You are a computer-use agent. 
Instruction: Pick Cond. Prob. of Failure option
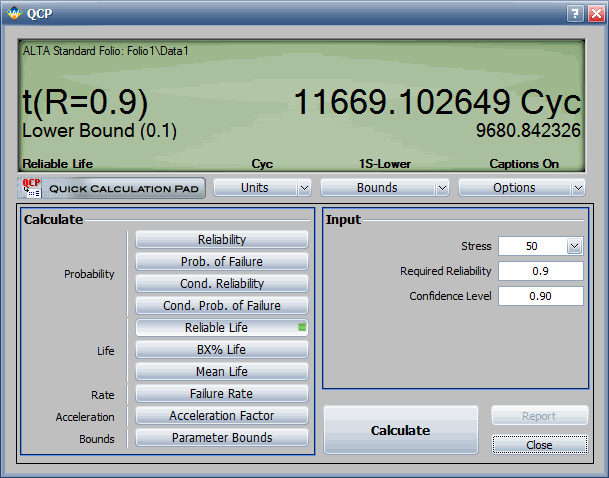pos(221,306)
